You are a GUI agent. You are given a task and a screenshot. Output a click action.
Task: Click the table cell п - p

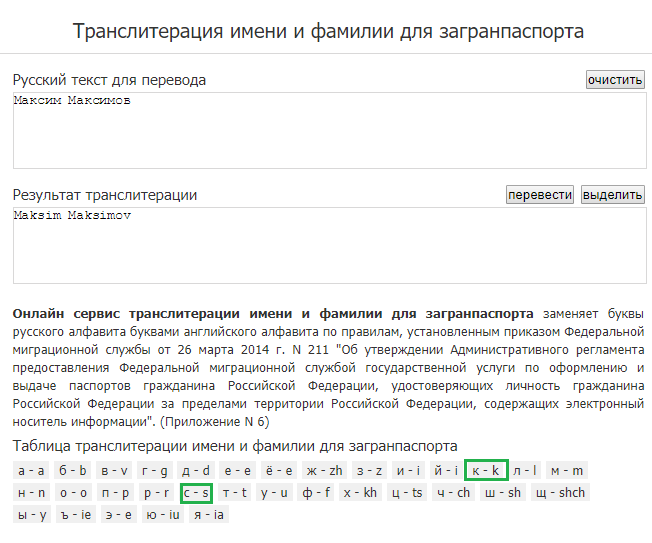point(116,493)
